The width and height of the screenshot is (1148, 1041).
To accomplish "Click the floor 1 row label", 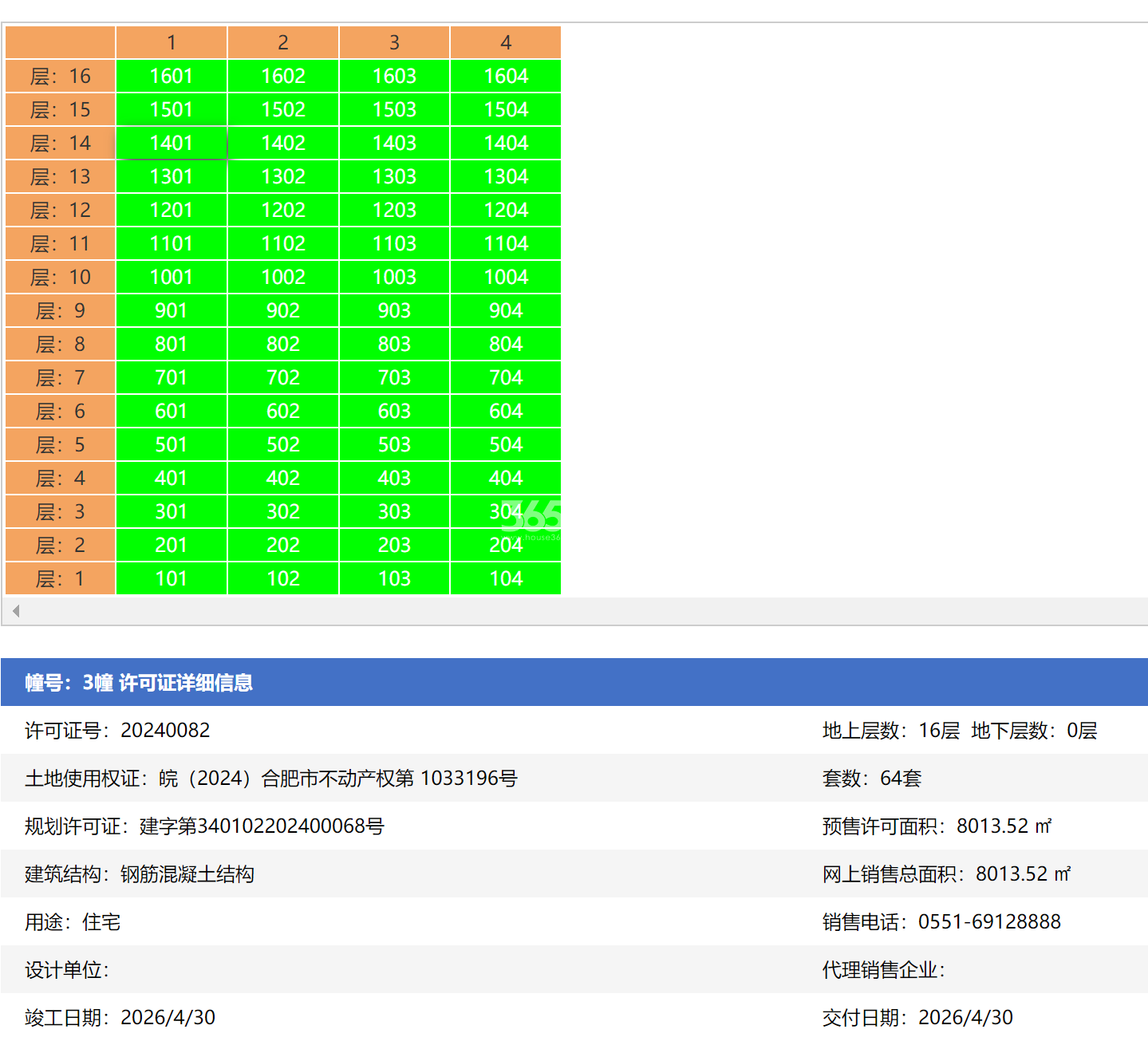I will click(60, 578).
